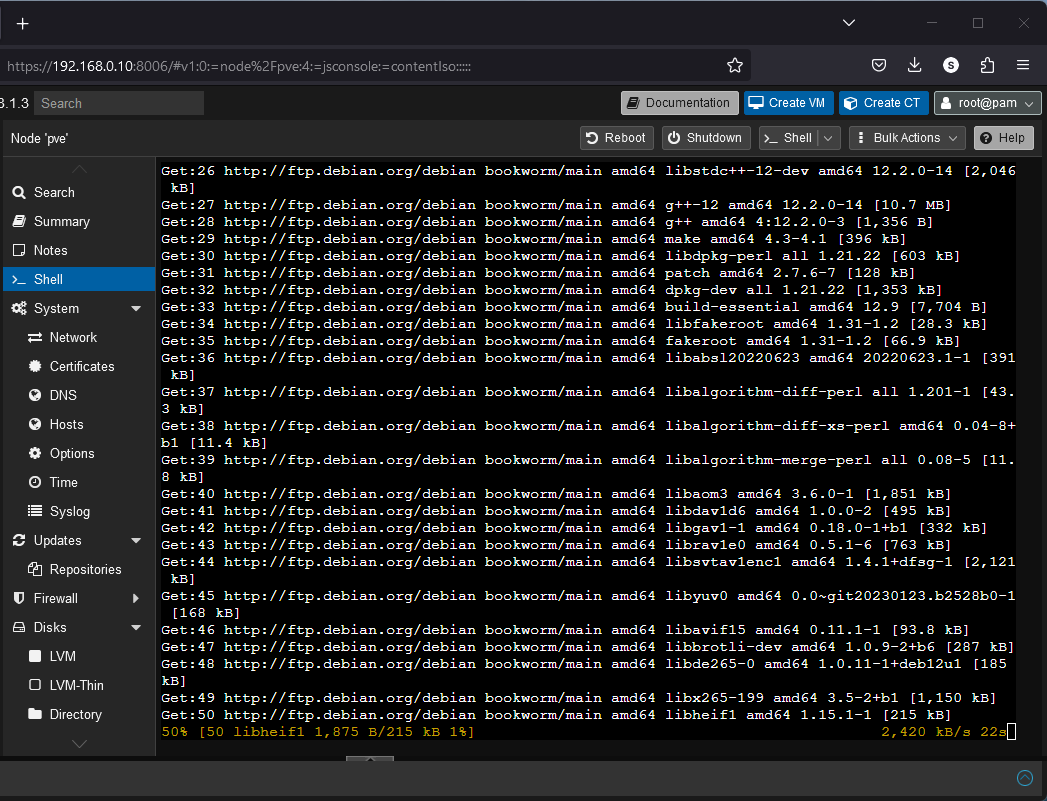Open LVM storage view
The image size is (1047, 801).
click(79, 657)
